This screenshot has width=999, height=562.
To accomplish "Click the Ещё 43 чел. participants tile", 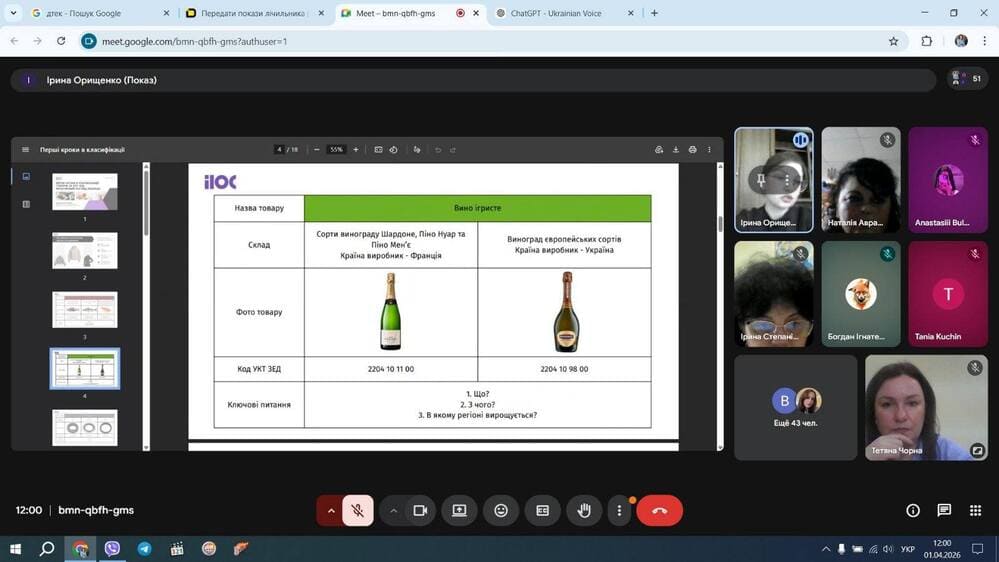I will [795, 407].
